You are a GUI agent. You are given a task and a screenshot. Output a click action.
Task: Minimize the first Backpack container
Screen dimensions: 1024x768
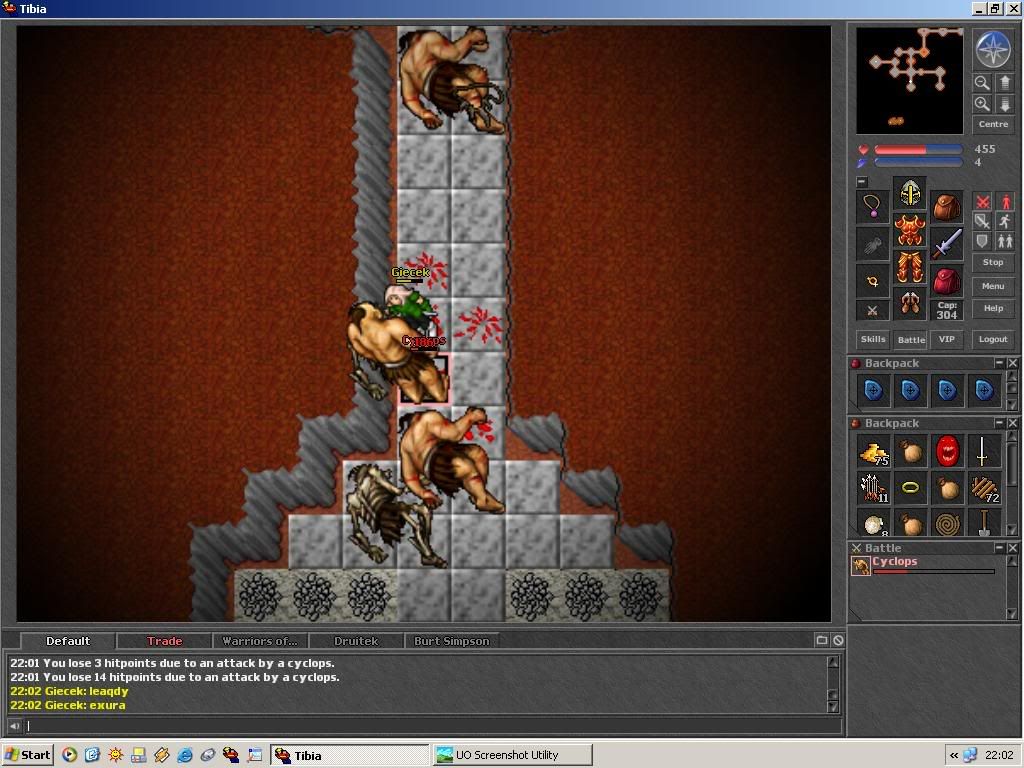pyautogui.click(x=999, y=362)
